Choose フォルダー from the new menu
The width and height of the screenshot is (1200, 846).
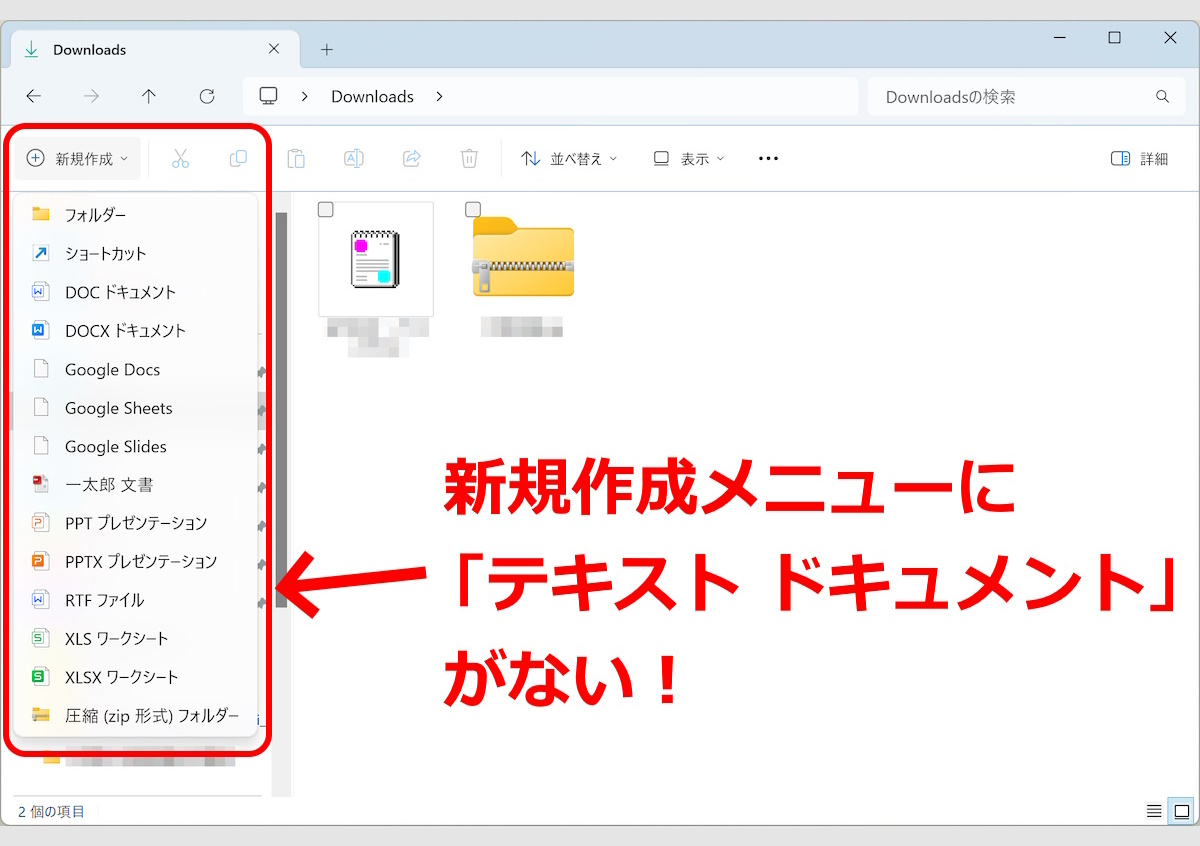click(x=95, y=215)
